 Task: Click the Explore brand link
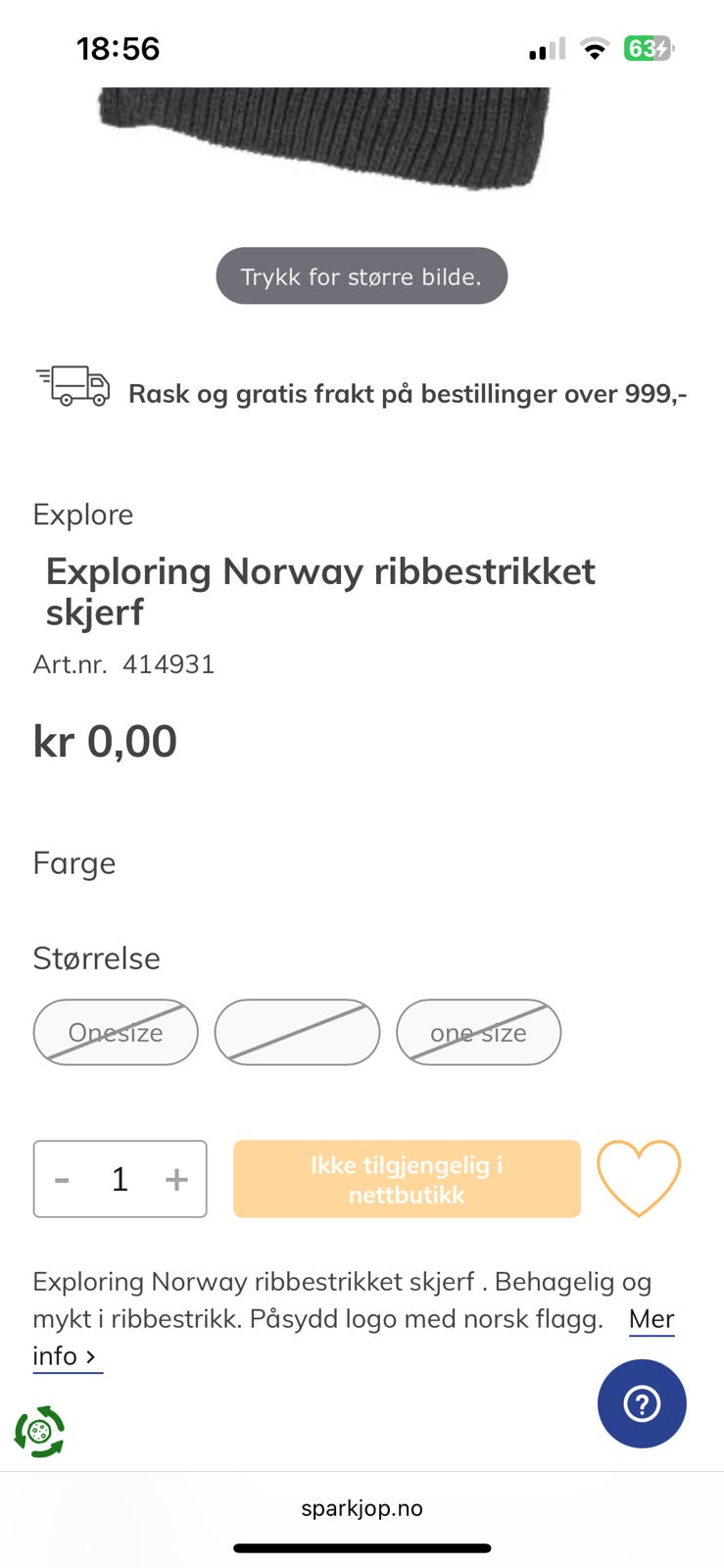83,514
